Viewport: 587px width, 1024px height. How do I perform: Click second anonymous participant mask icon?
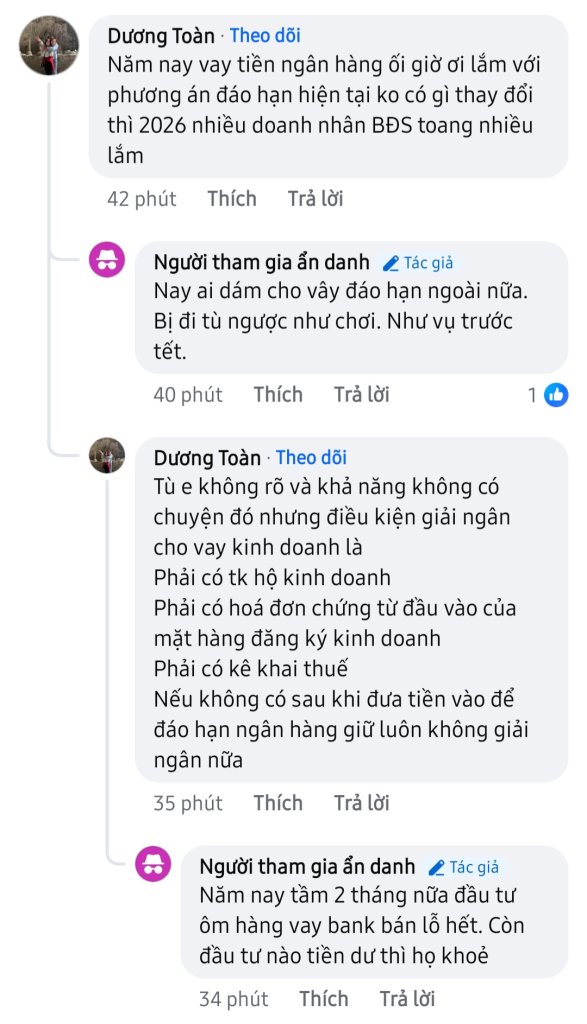pyautogui.click(x=153, y=864)
